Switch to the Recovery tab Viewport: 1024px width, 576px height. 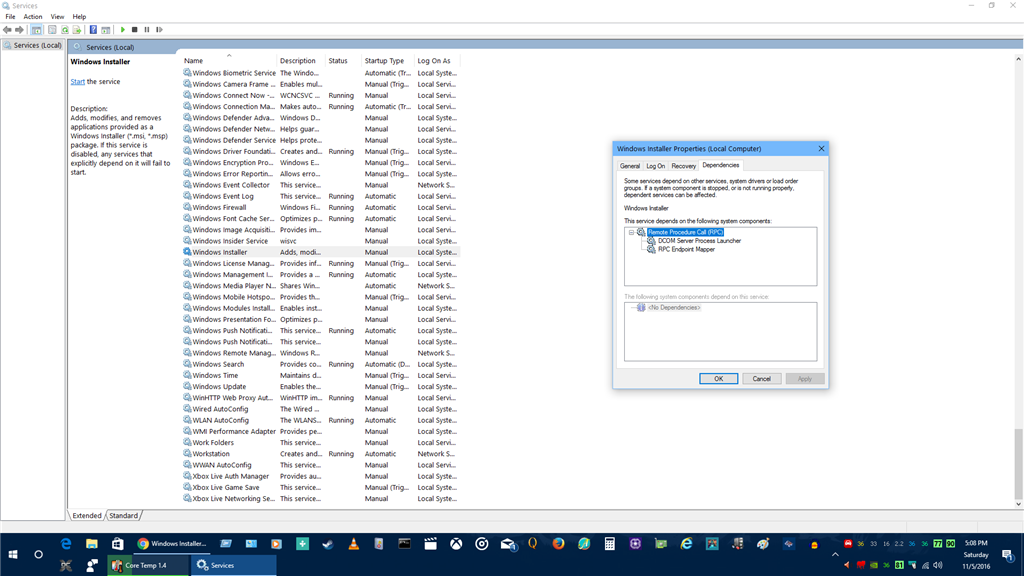coord(683,166)
